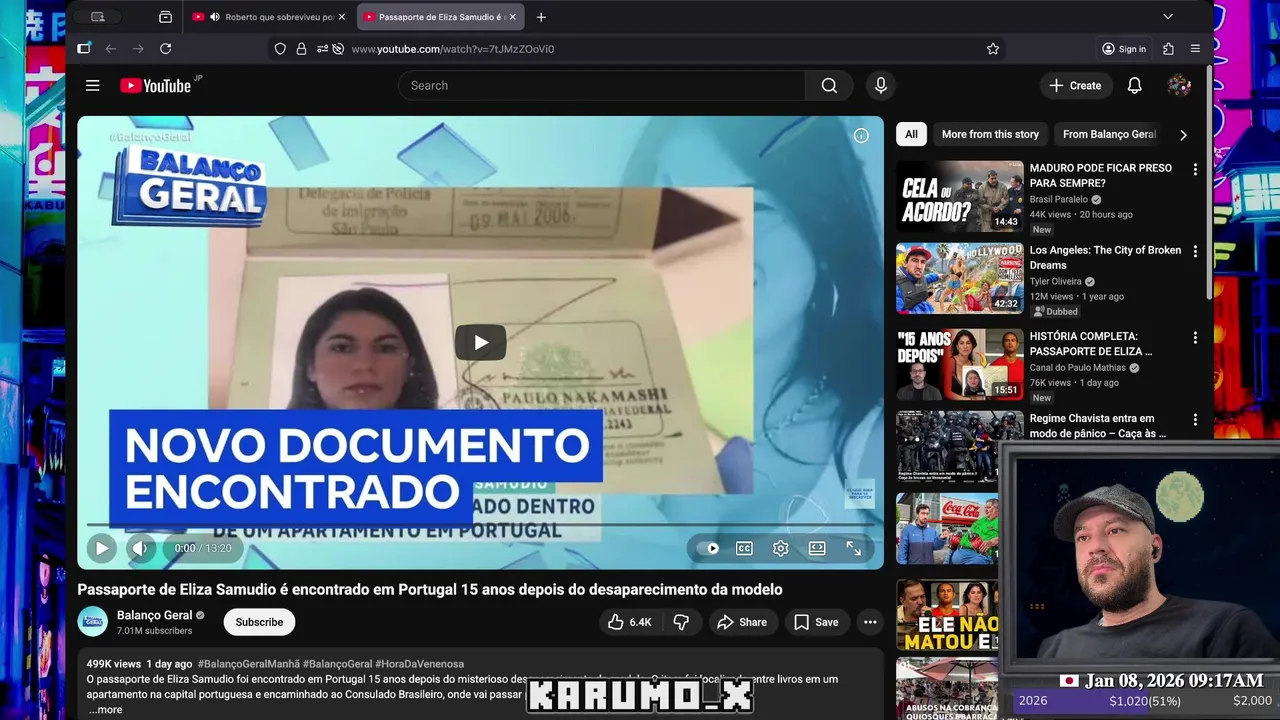The width and height of the screenshot is (1280, 720).
Task: Open tracking protection shield icon
Action: tap(280, 48)
